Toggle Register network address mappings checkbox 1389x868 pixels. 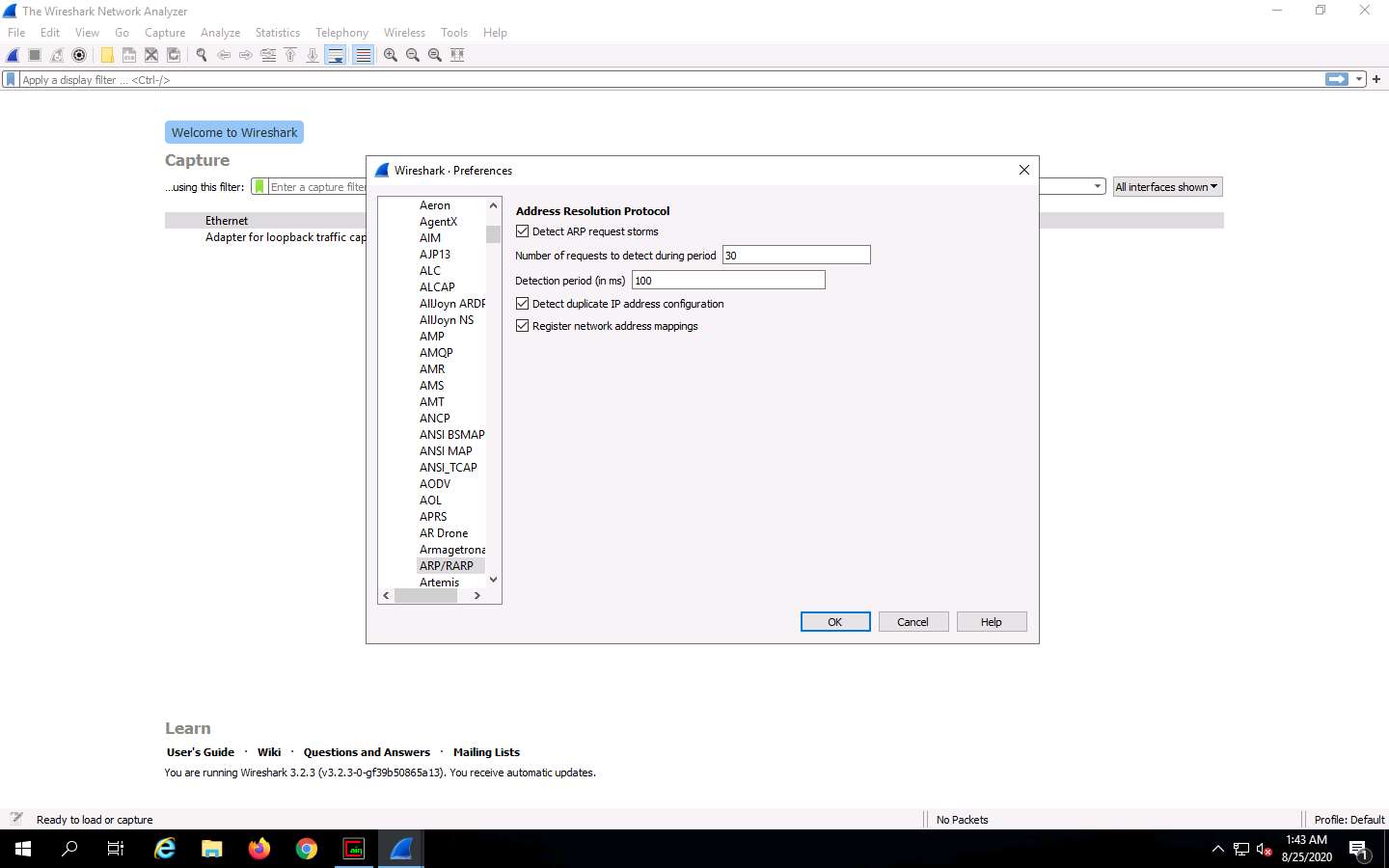point(523,326)
